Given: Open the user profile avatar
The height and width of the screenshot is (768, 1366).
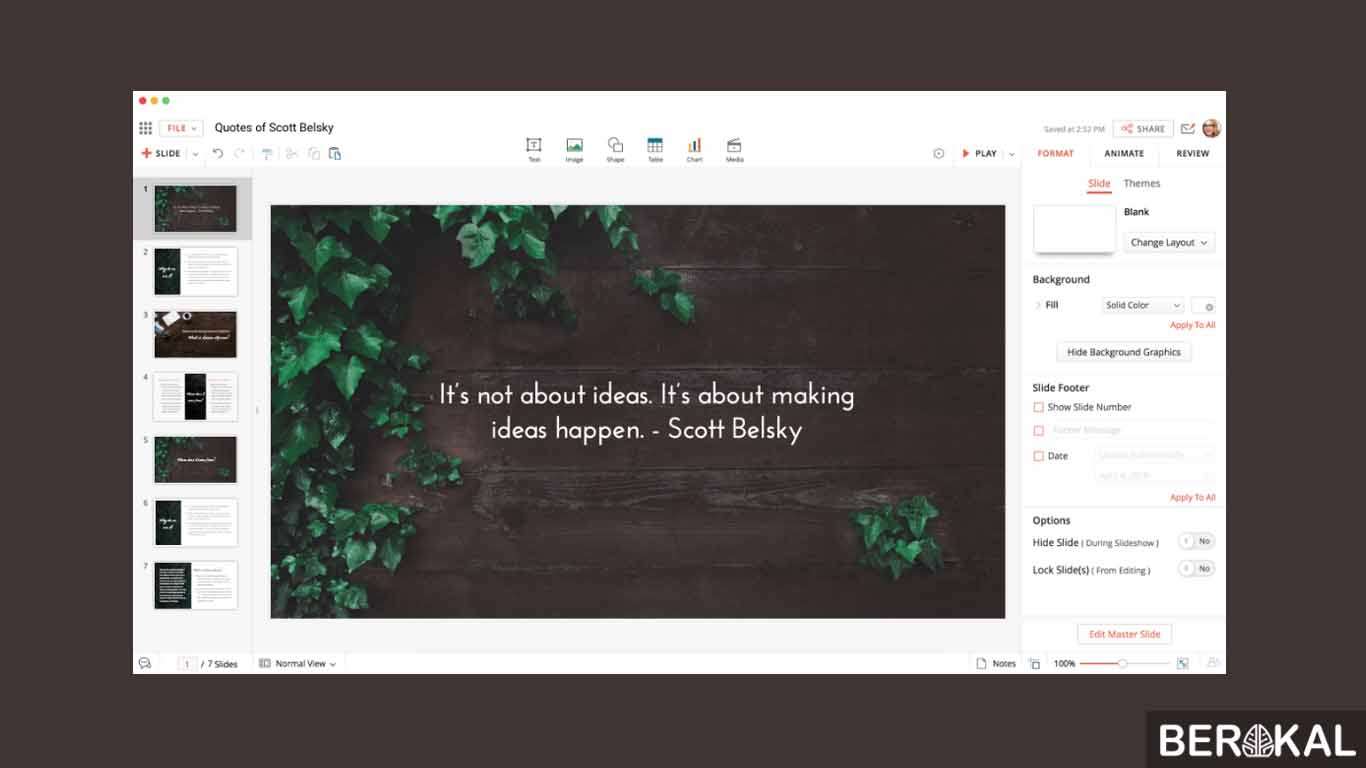Looking at the screenshot, I should click(1211, 128).
